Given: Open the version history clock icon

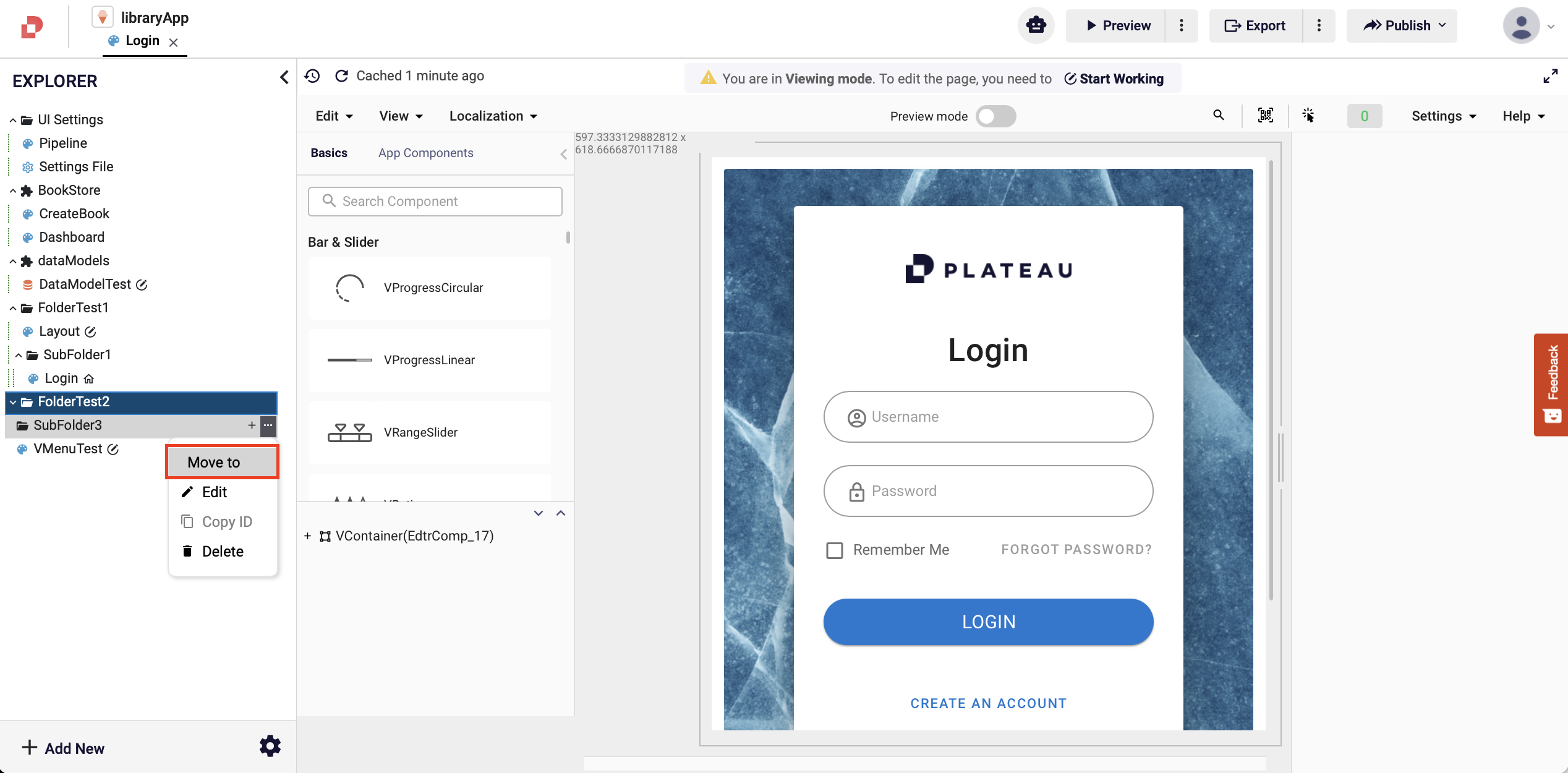Looking at the screenshot, I should point(312,76).
